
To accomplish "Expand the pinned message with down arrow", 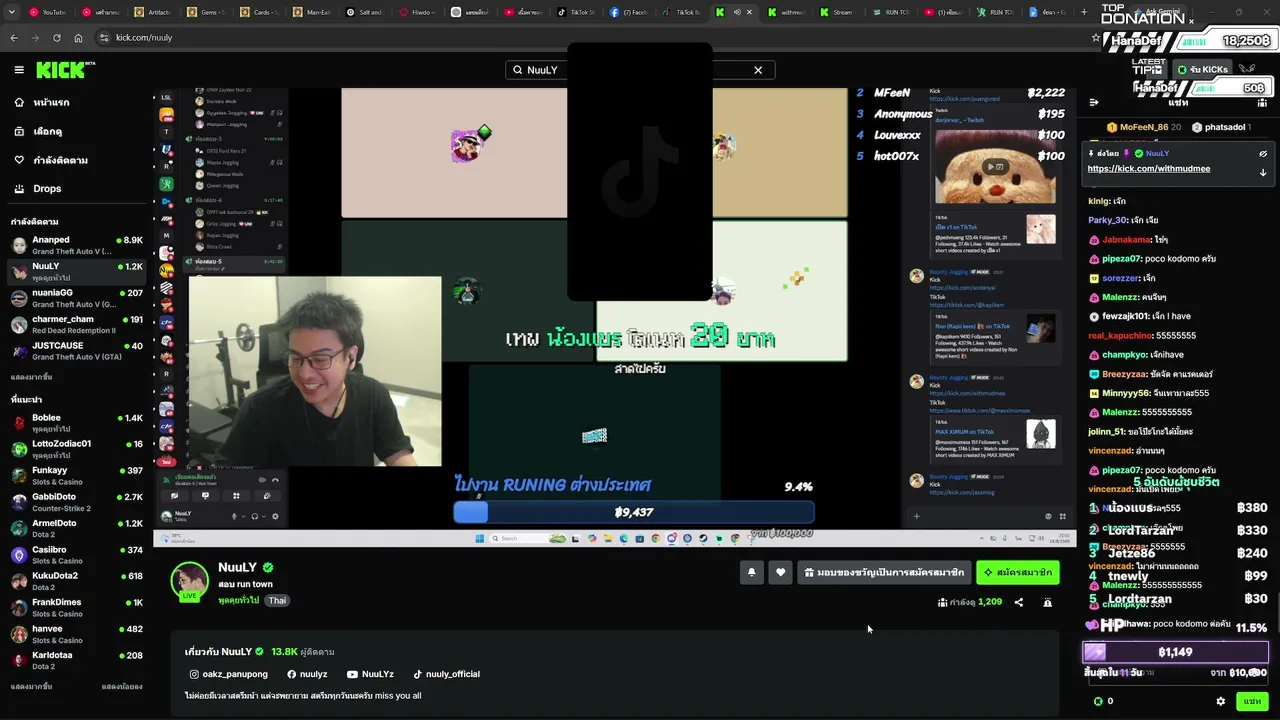I will 1263,172.
